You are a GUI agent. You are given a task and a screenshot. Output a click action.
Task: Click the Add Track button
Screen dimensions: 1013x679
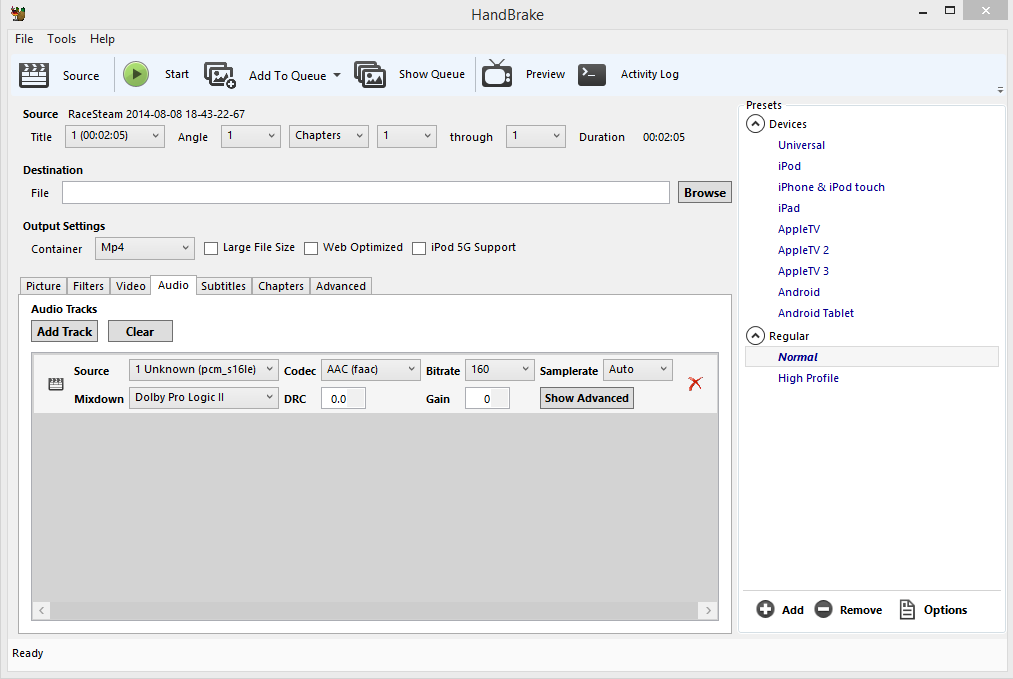pyautogui.click(x=65, y=331)
